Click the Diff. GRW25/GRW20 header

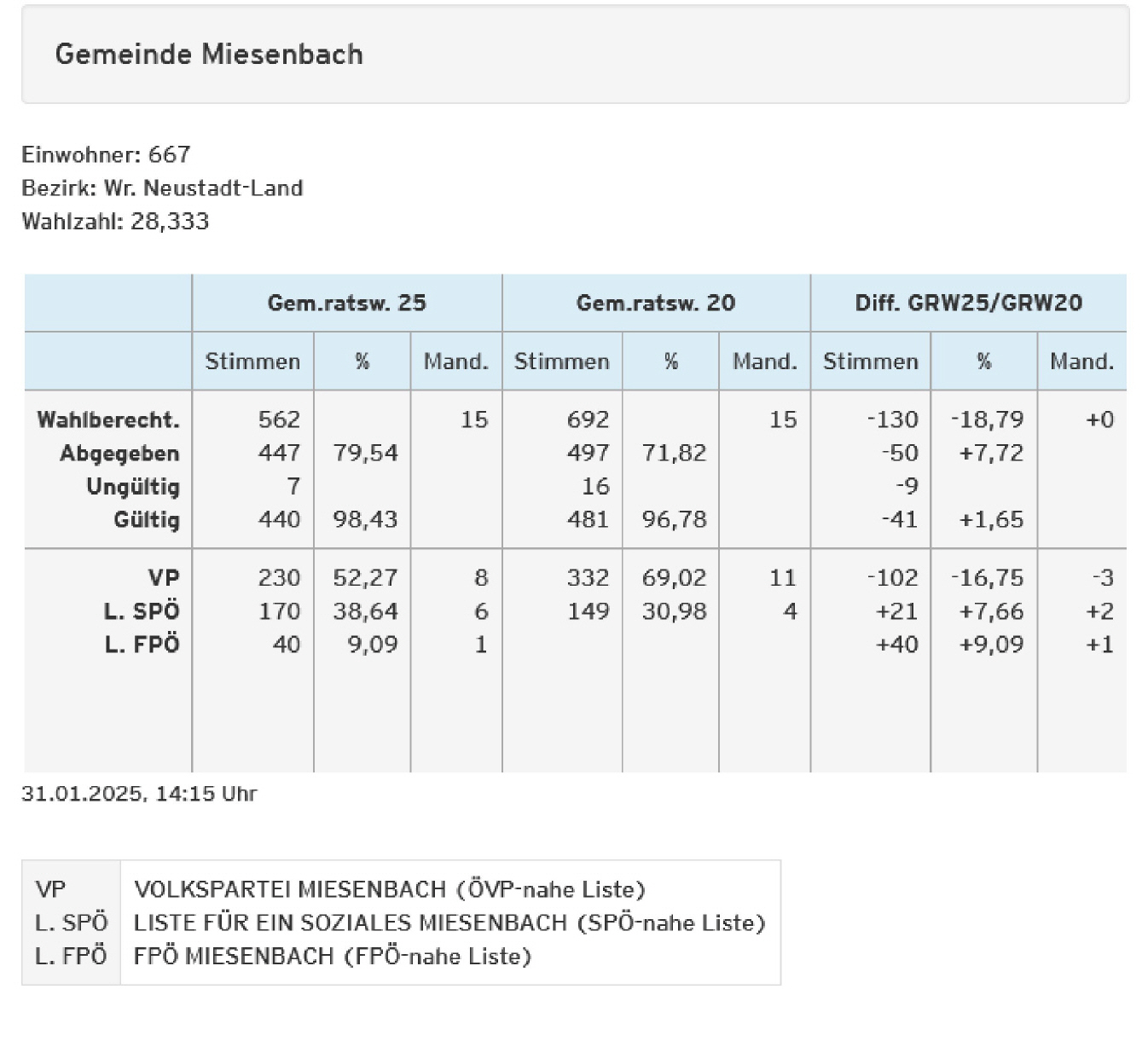click(968, 303)
